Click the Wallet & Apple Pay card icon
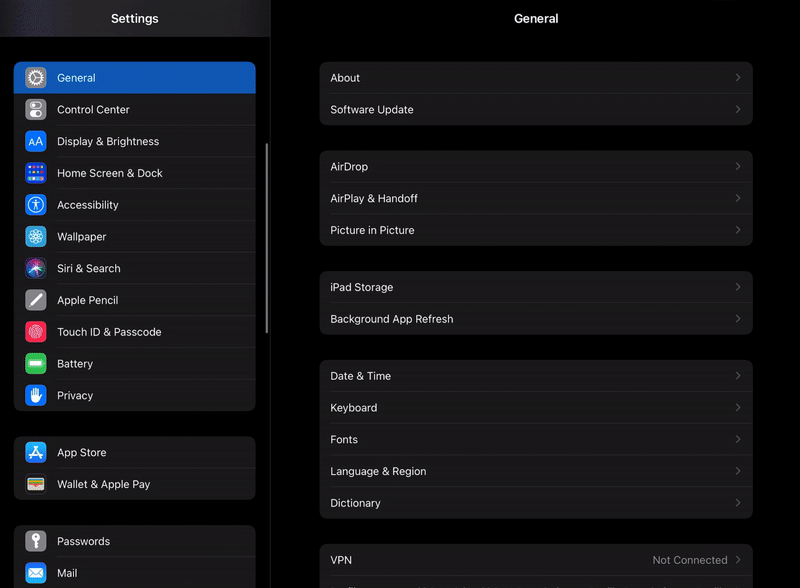800x588 pixels. pos(36,484)
